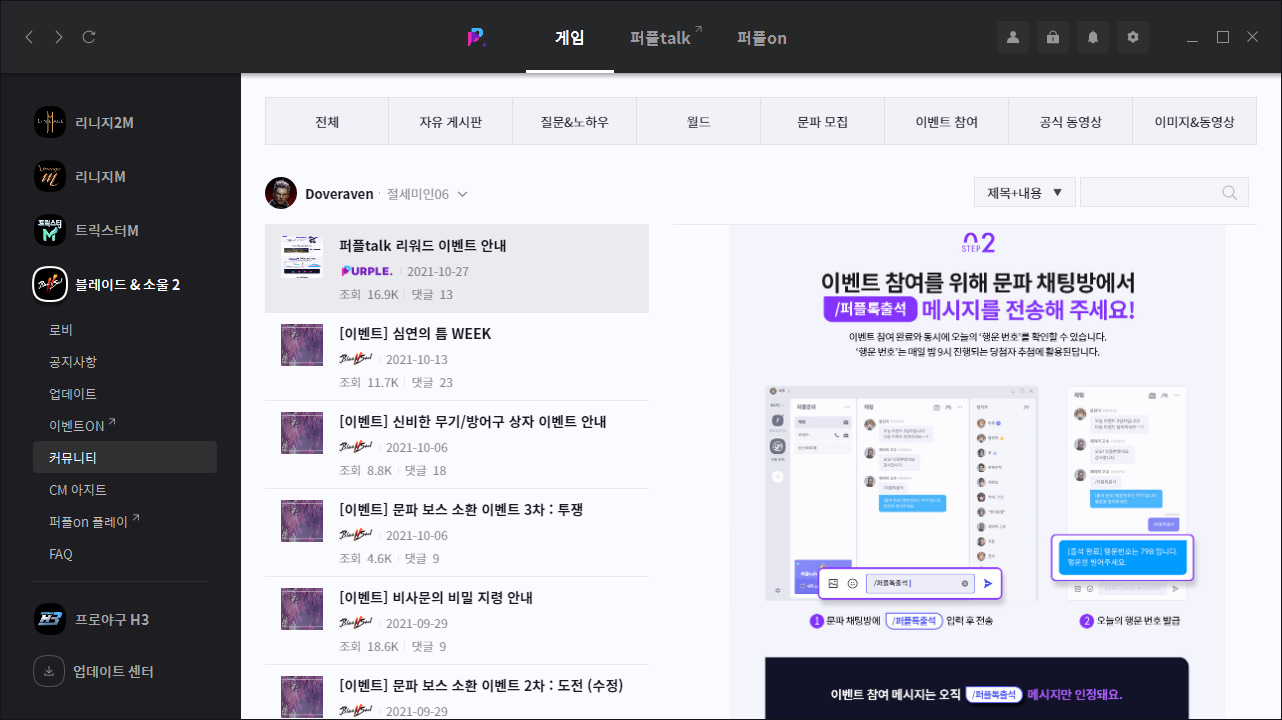This screenshot has height=720, width=1282.
Task: Click the lock icon in header
Action: 1053,37
